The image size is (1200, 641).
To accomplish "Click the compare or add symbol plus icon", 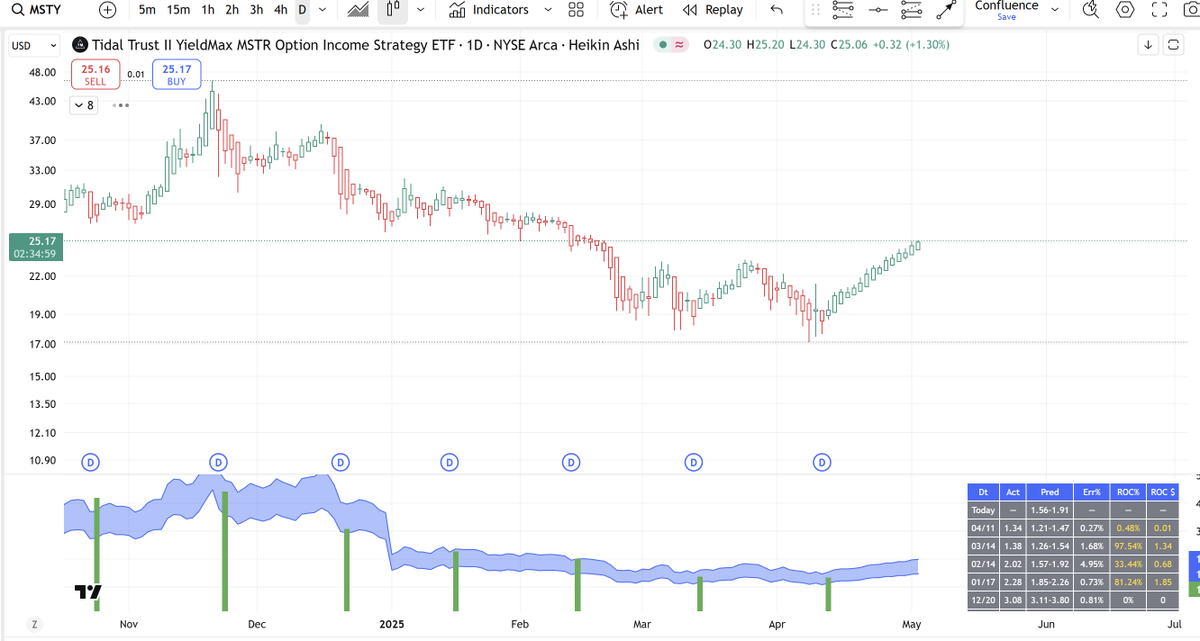I will tap(108, 10).
